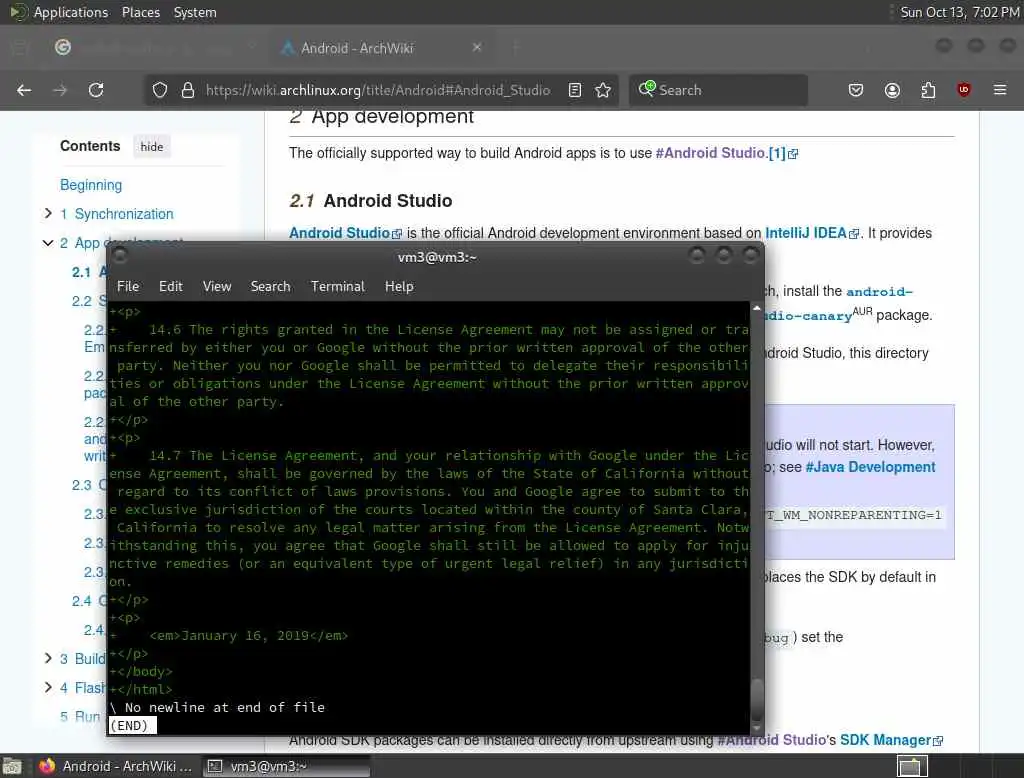
Task: Open the Applications menu
Action: (71, 12)
